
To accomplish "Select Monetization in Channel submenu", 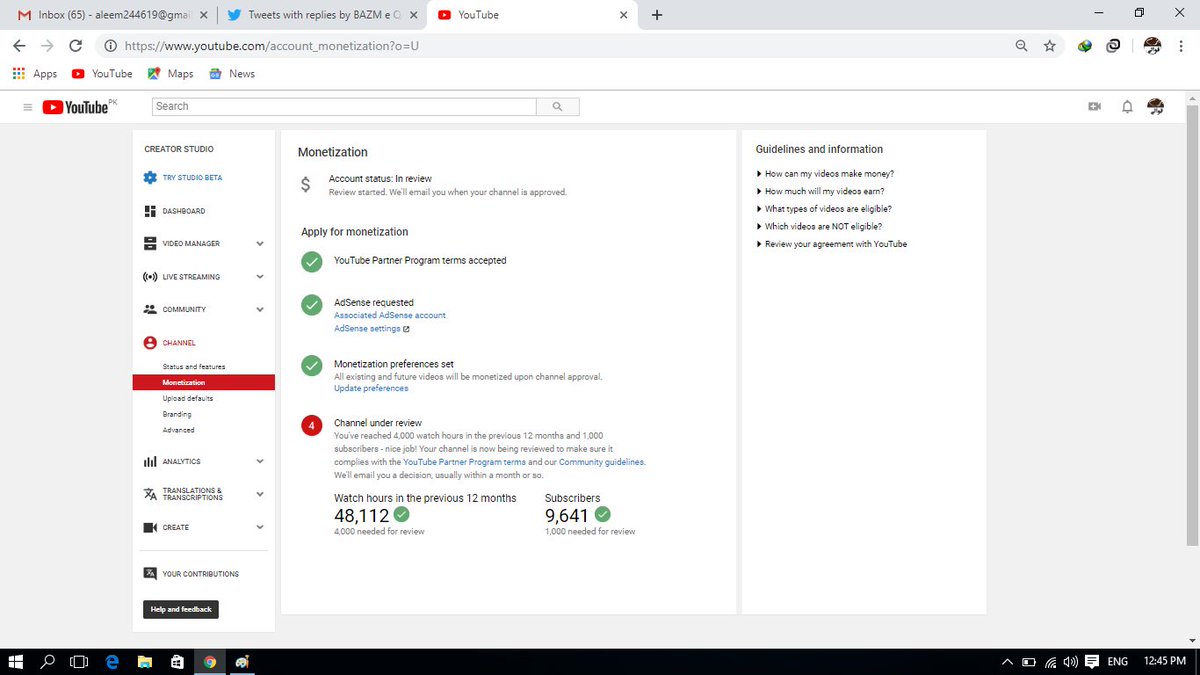I will click(203, 382).
